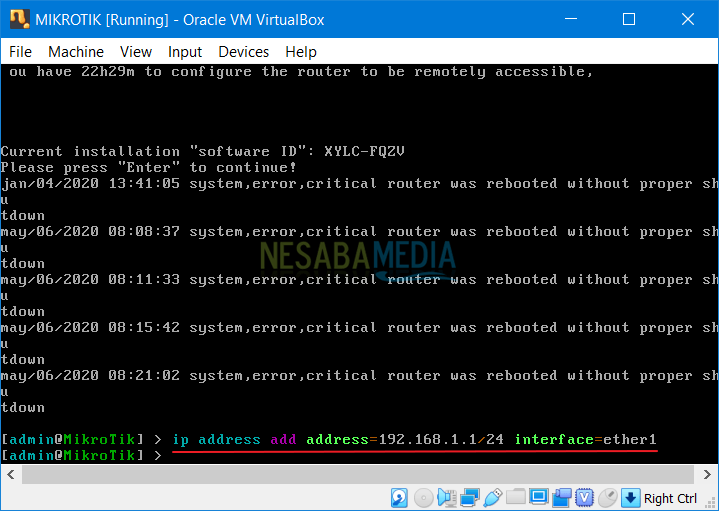Click the Right Ctrl host key label
Viewport: 719px width, 511px height.
click(670, 498)
